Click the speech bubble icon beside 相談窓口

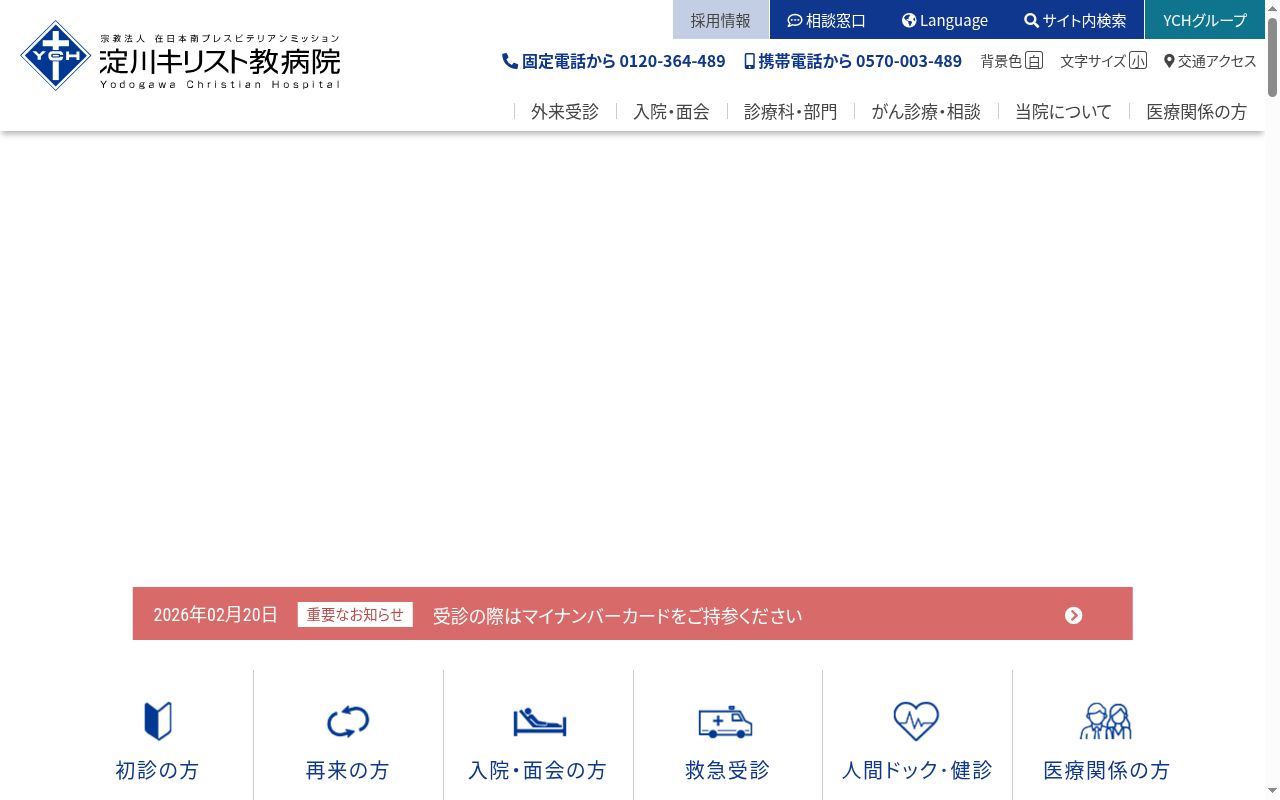point(795,21)
